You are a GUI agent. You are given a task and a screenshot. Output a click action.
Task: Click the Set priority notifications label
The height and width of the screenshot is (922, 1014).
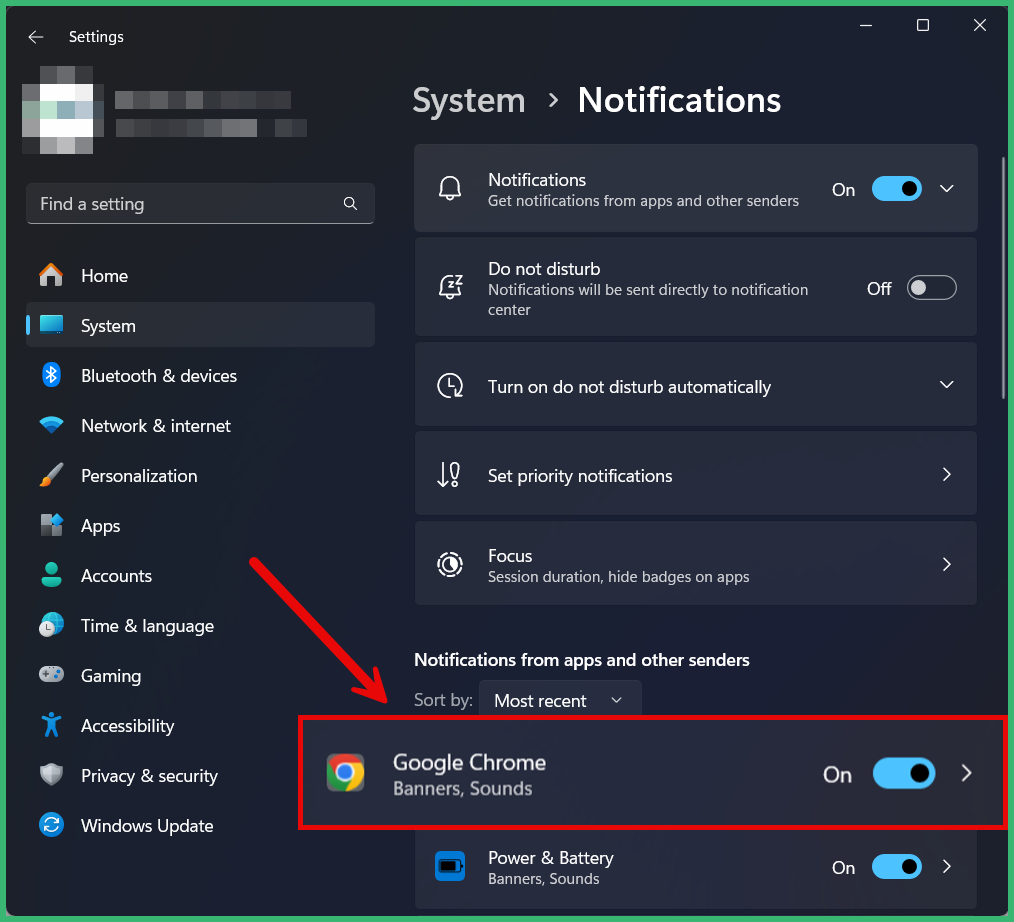579,476
